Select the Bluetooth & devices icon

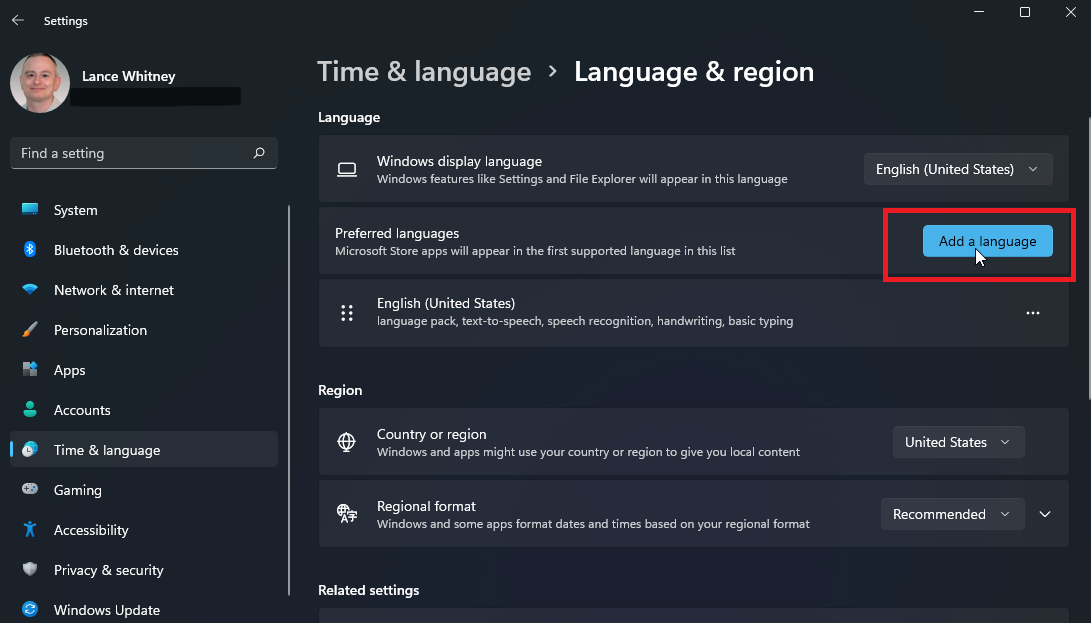click(28, 250)
